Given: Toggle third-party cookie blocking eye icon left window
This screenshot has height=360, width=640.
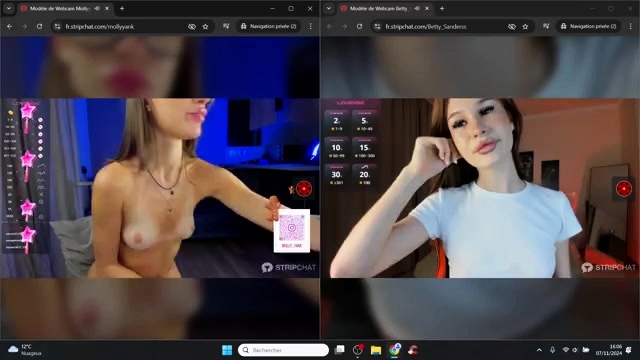Looking at the screenshot, I should click(191, 27).
